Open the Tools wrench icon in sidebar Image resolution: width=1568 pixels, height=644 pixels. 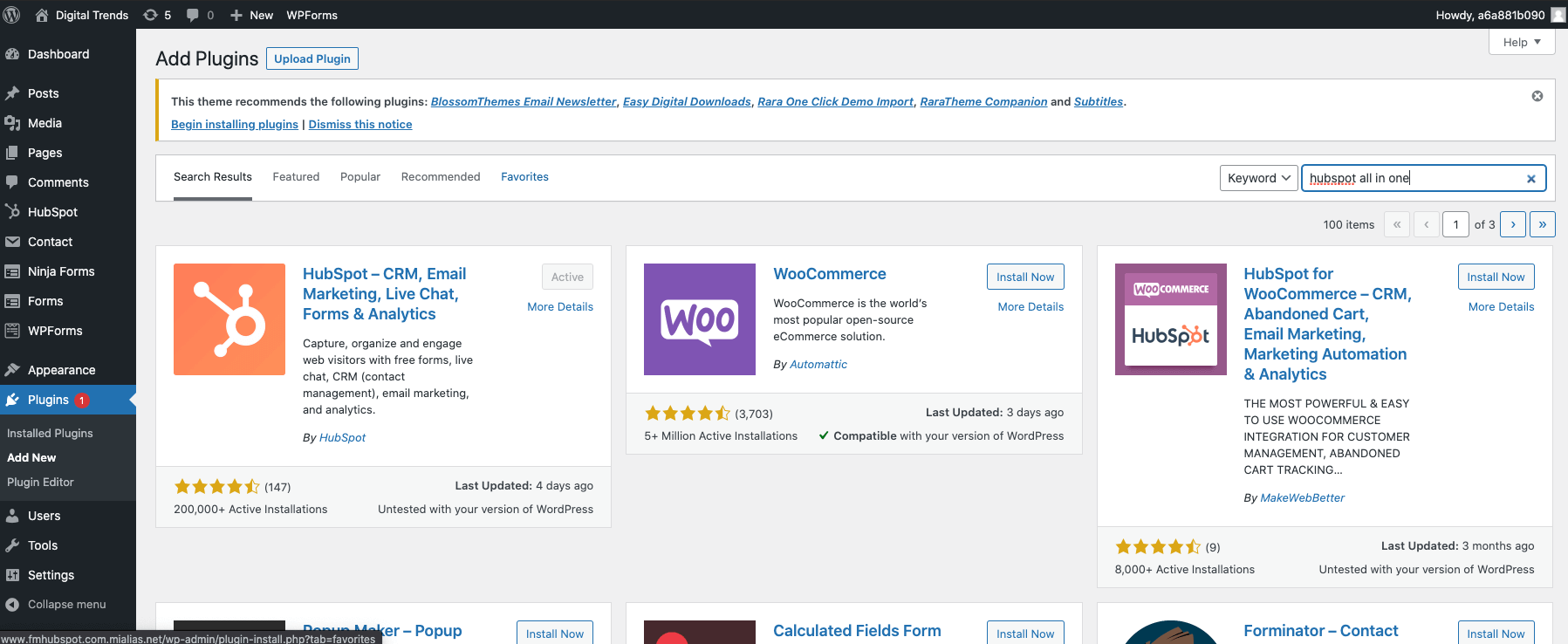pyautogui.click(x=12, y=545)
